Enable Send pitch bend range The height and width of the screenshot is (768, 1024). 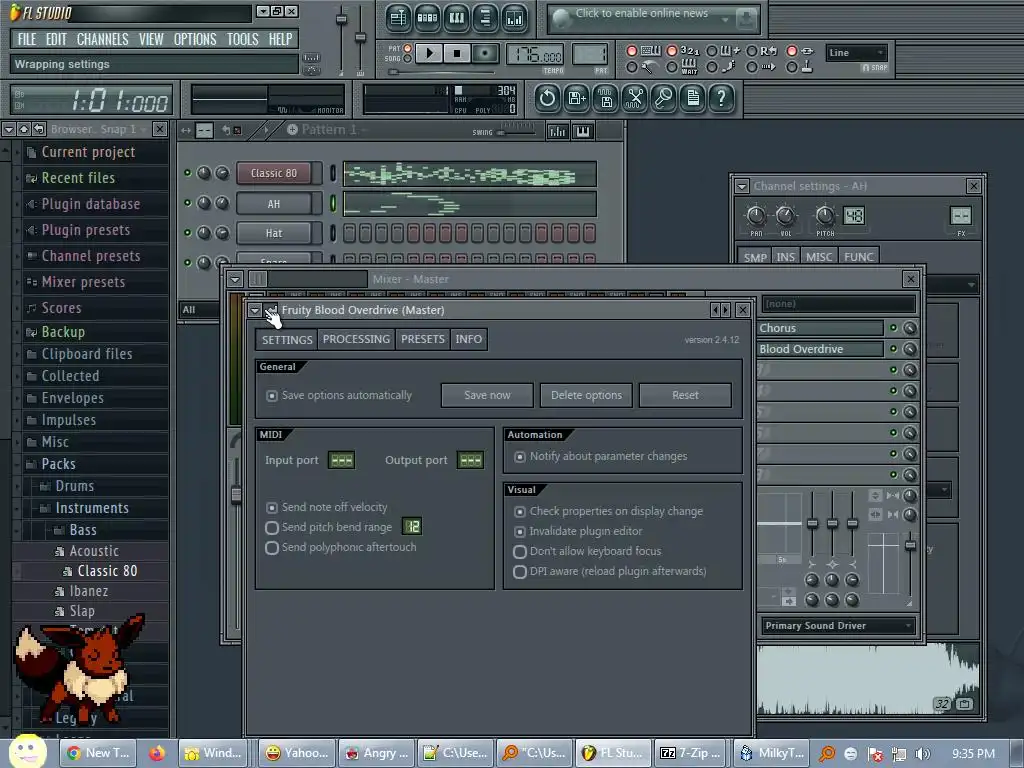(x=272, y=528)
